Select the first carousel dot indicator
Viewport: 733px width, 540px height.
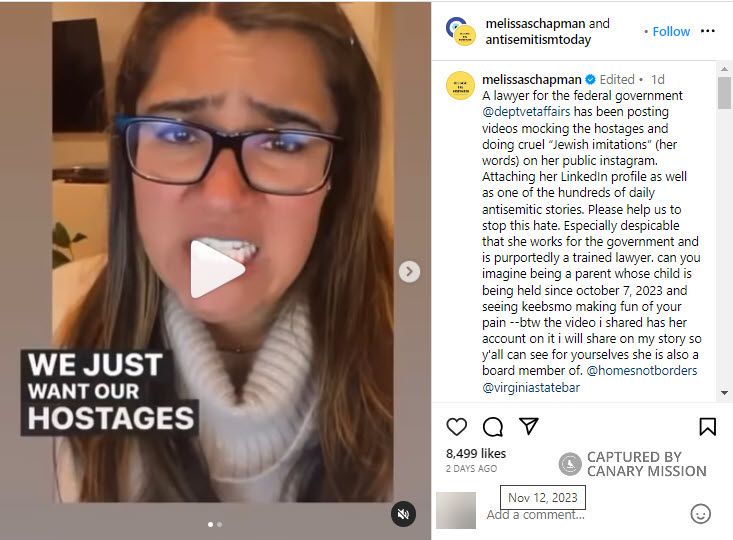coord(210,524)
